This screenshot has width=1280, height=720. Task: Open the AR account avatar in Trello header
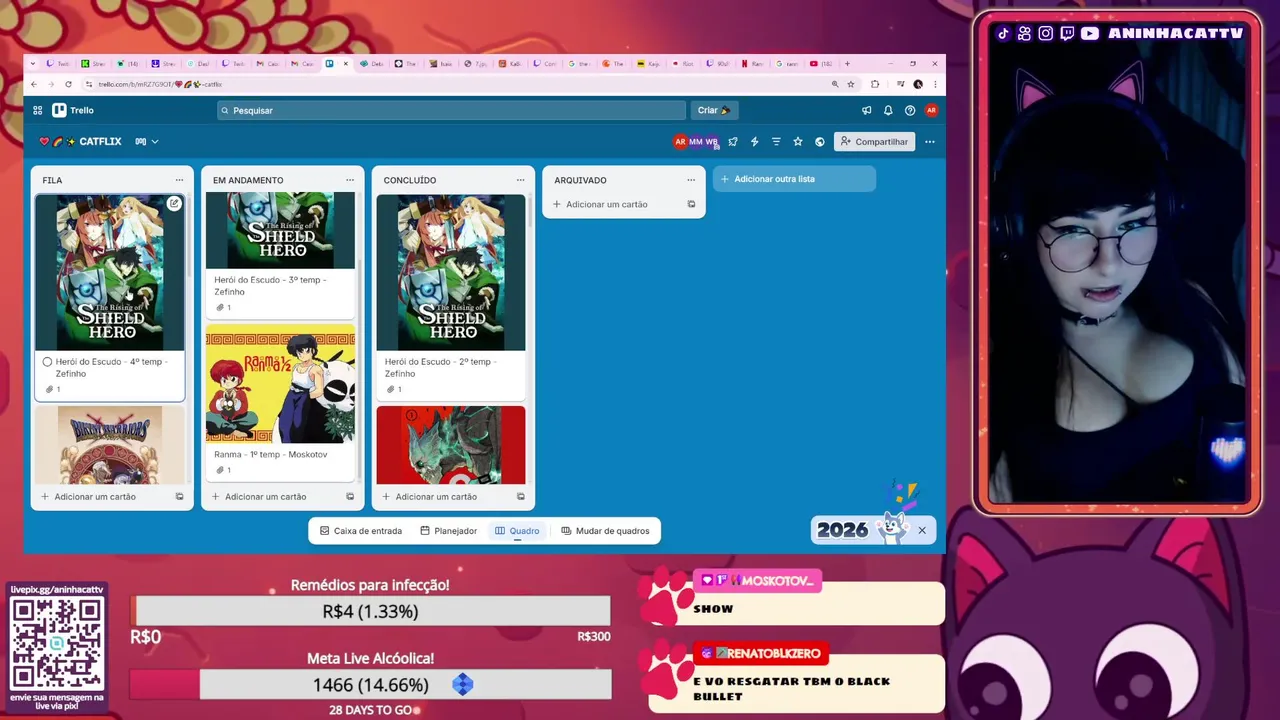pyautogui.click(x=931, y=110)
